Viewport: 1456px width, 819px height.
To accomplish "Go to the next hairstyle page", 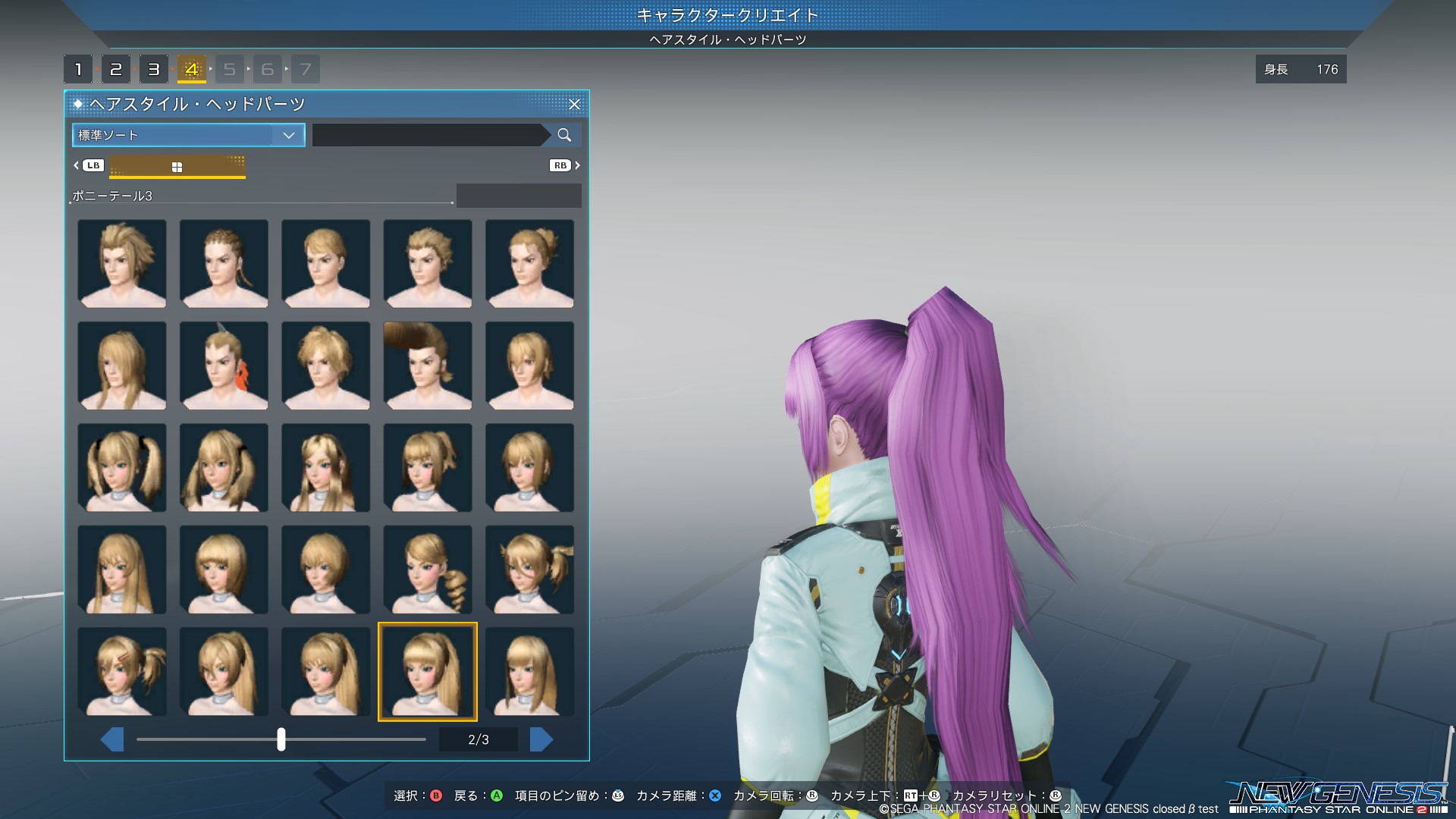I will [x=541, y=739].
